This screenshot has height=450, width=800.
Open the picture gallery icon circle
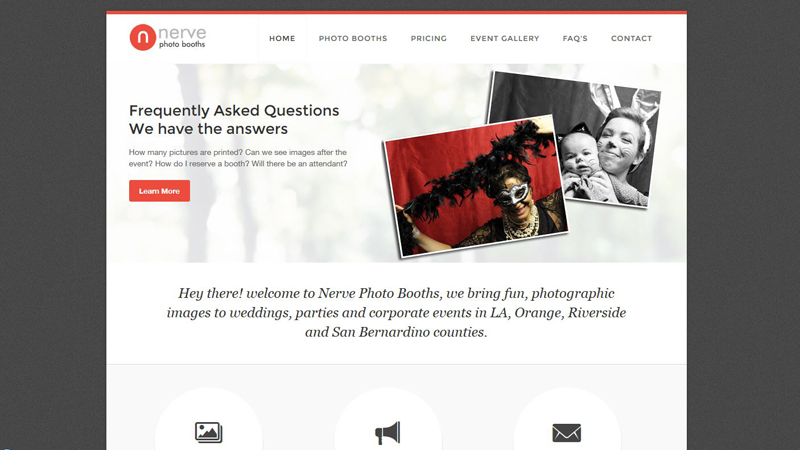pos(209,418)
